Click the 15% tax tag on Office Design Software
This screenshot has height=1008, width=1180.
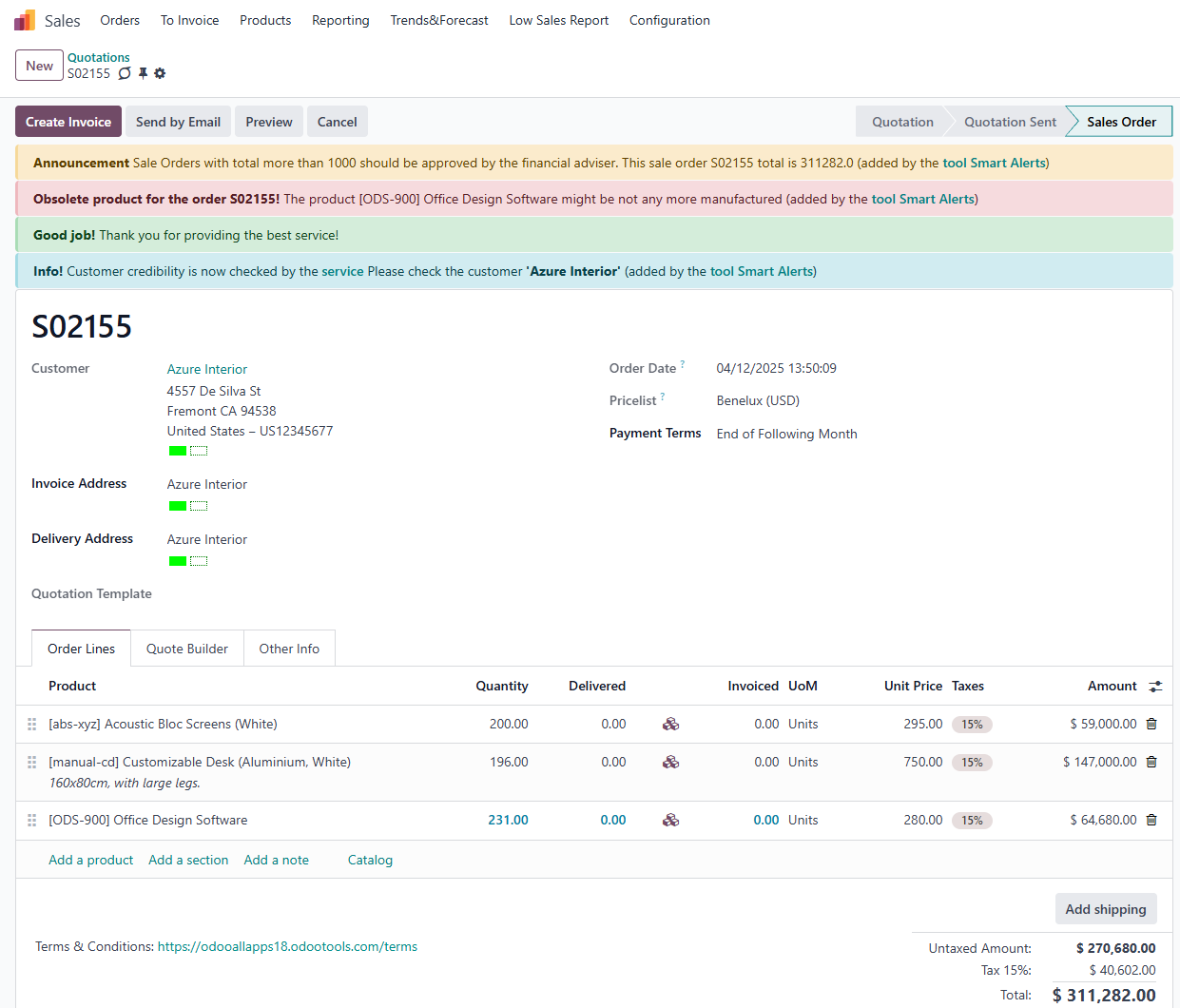(972, 821)
